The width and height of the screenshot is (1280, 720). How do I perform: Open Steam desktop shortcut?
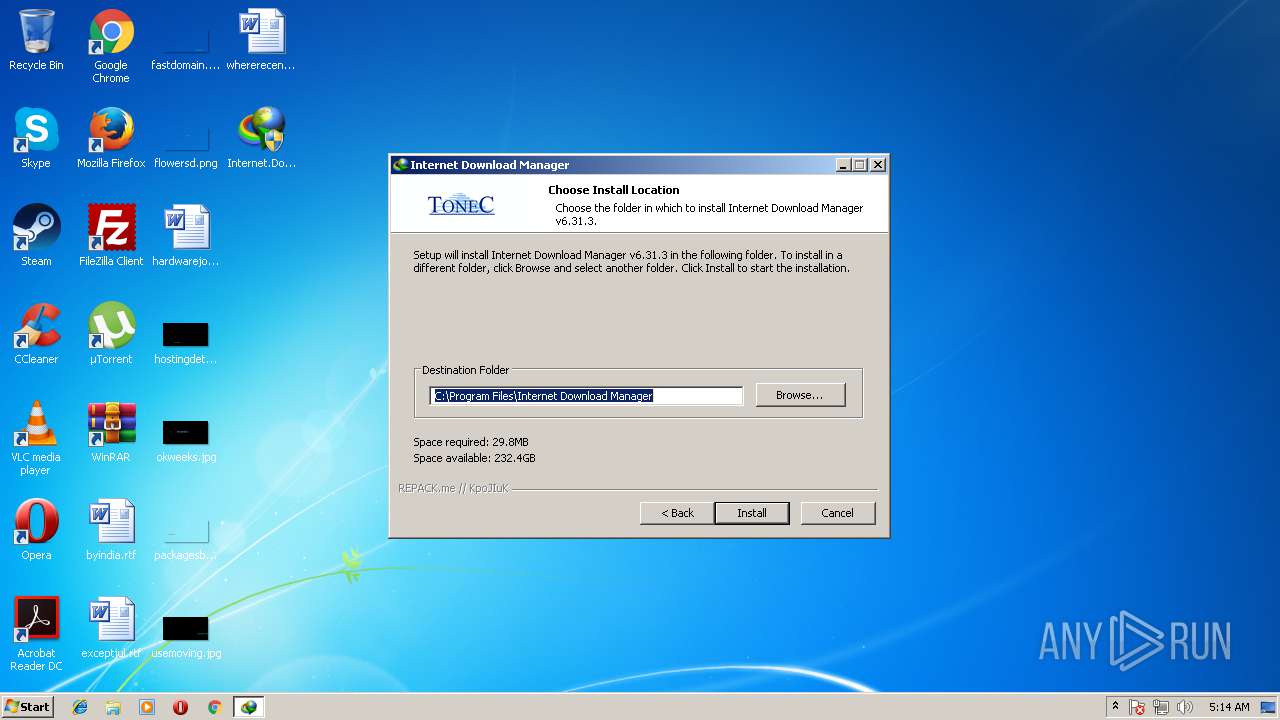pyautogui.click(x=36, y=236)
